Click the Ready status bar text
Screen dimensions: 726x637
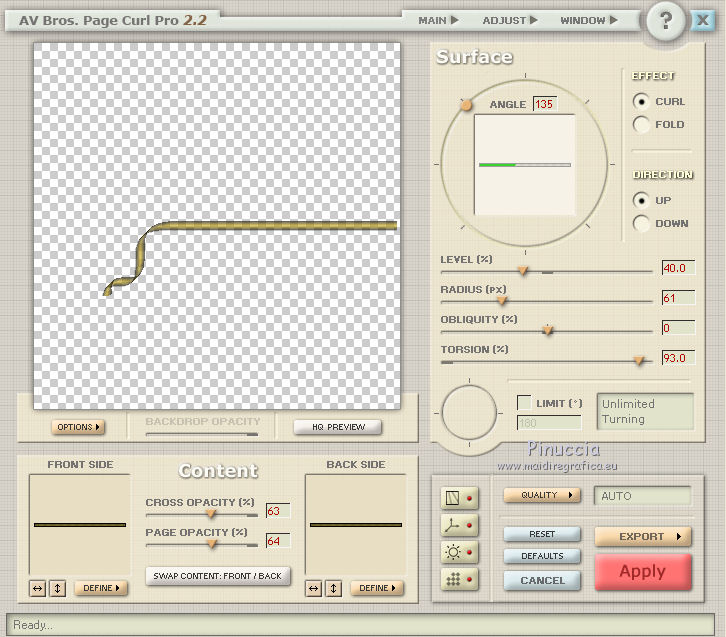pos(32,625)
